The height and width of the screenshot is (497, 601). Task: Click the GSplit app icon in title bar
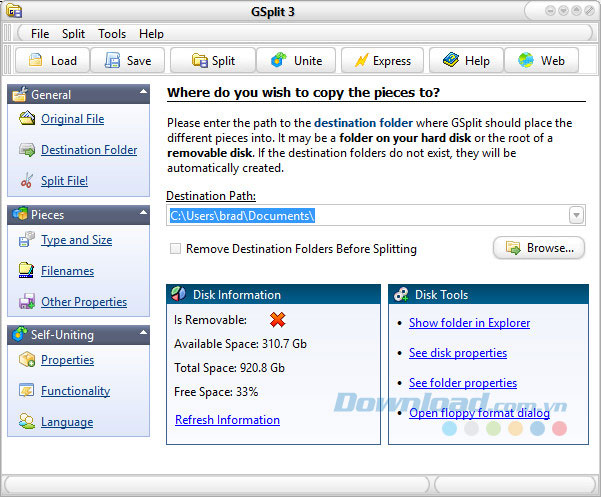[x=14, y=11]
